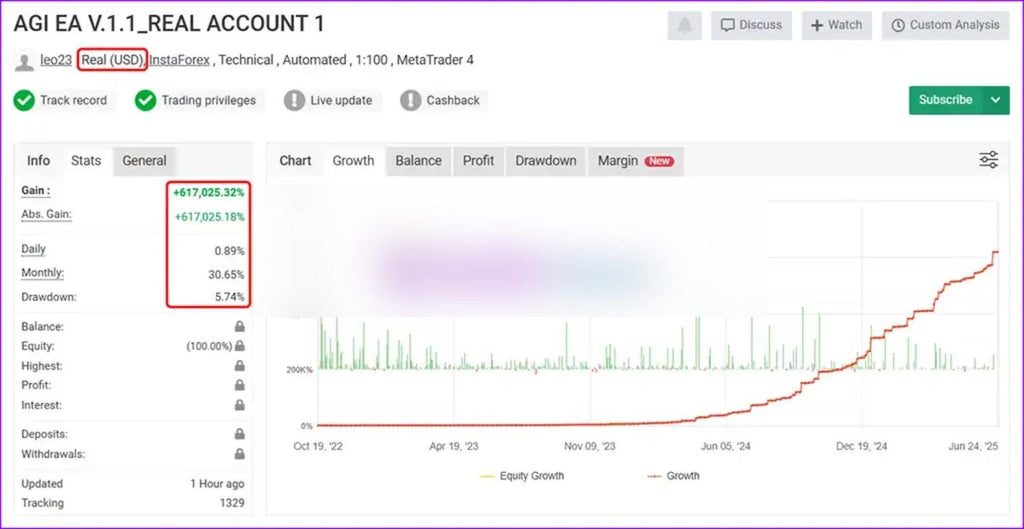The height and width of the screenshot is (529, 1024).
Task: Switch to the Drawdown chart tab
Action: (545, 161)
